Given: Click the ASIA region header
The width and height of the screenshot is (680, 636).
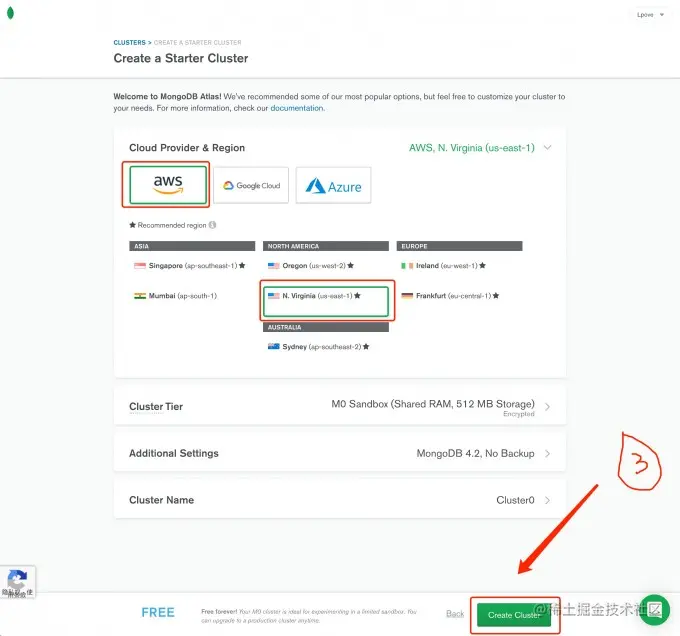Looking at the screenshot, I should pyautogui.click(x=192, y=246).
